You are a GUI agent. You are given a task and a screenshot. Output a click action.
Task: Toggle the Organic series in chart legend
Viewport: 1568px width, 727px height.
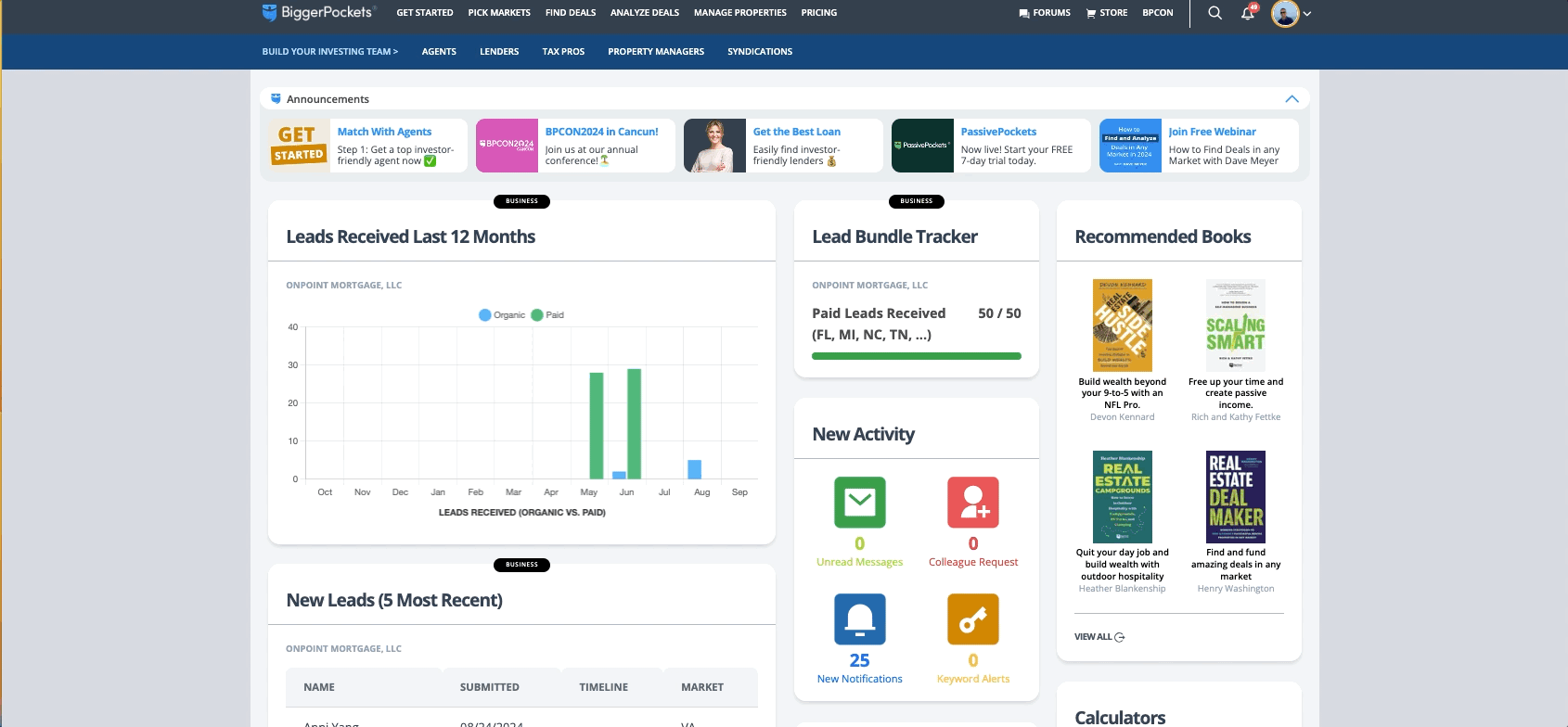(502, 315)
